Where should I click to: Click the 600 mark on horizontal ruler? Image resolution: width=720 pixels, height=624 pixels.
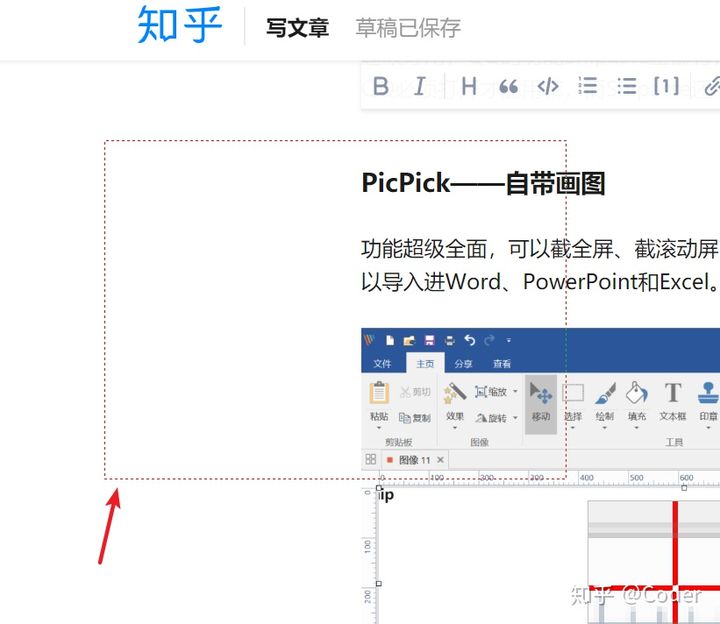click(x=686, y=478)
